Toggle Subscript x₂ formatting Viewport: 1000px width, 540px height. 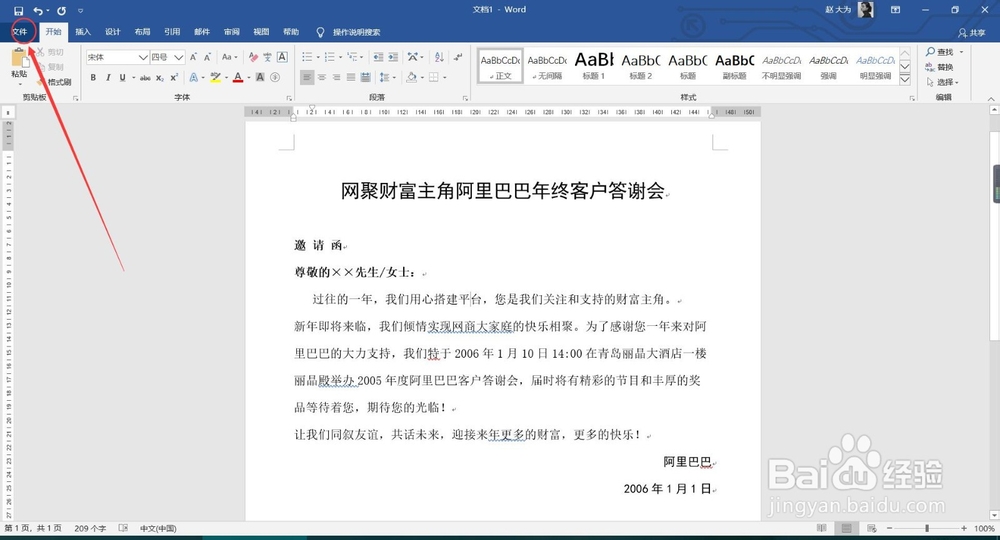coord(160,78)
